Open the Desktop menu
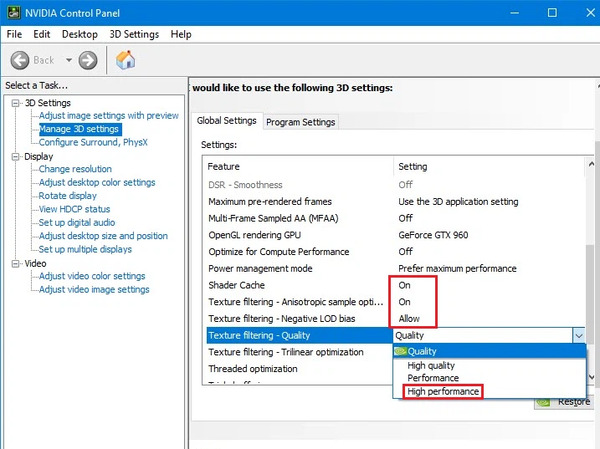This screenshot has width=600, height=449. pyautogui.click(x=80, y=34)
